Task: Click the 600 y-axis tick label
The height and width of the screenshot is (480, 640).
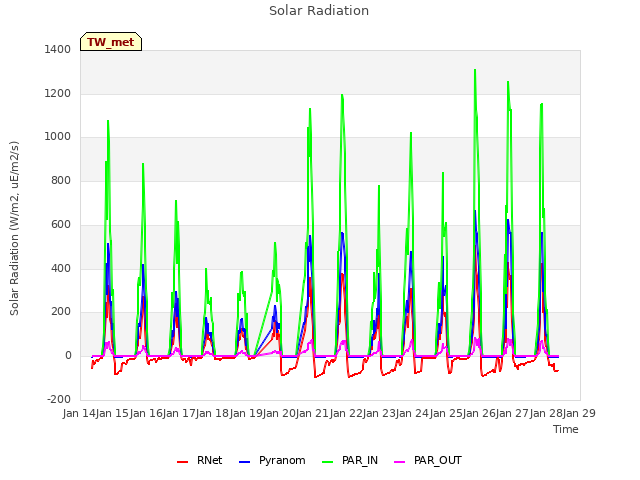Action: [x=61, y=224]
